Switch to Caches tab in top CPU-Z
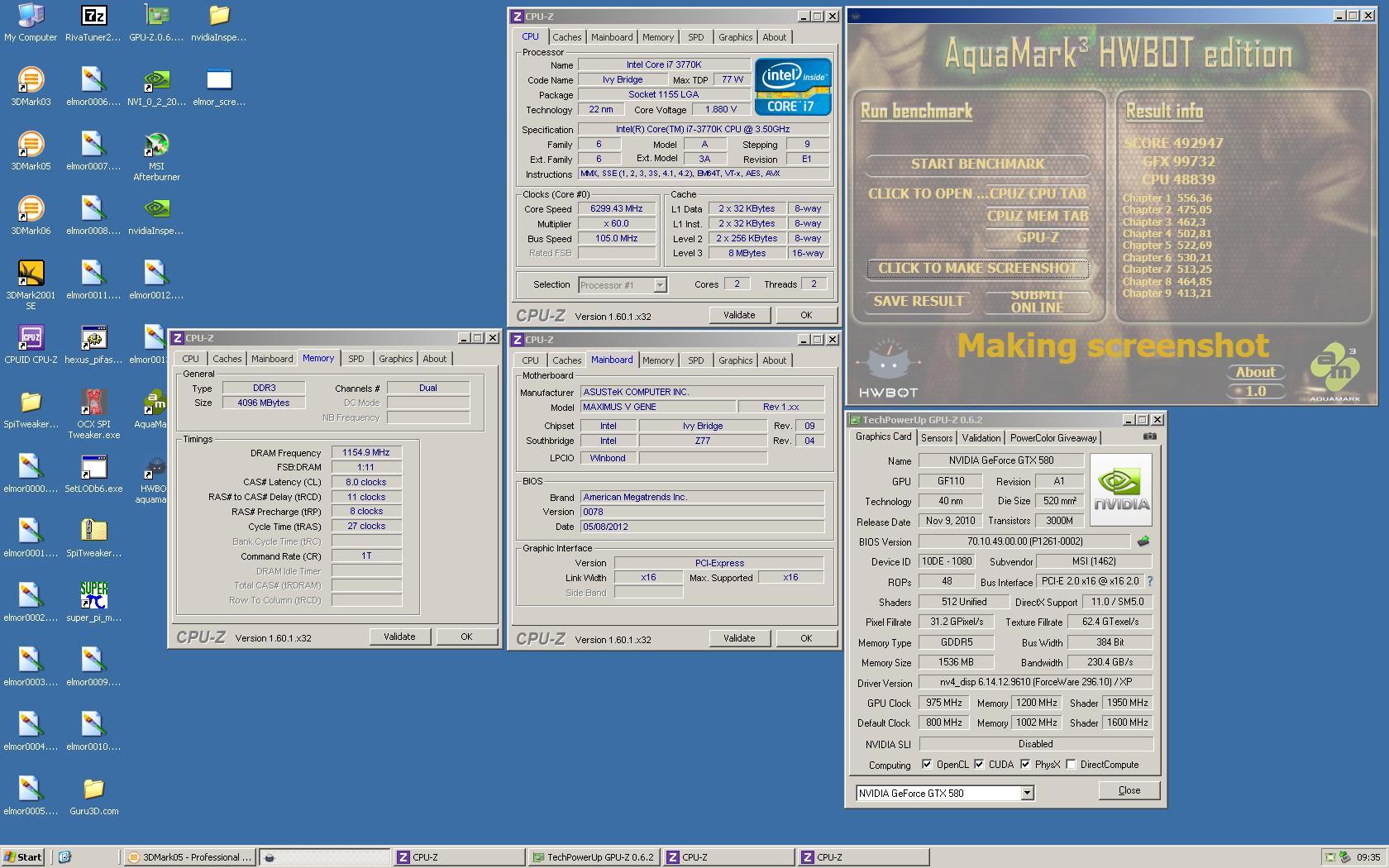This screenshot has height=868, width=1389. pos(566,37)
